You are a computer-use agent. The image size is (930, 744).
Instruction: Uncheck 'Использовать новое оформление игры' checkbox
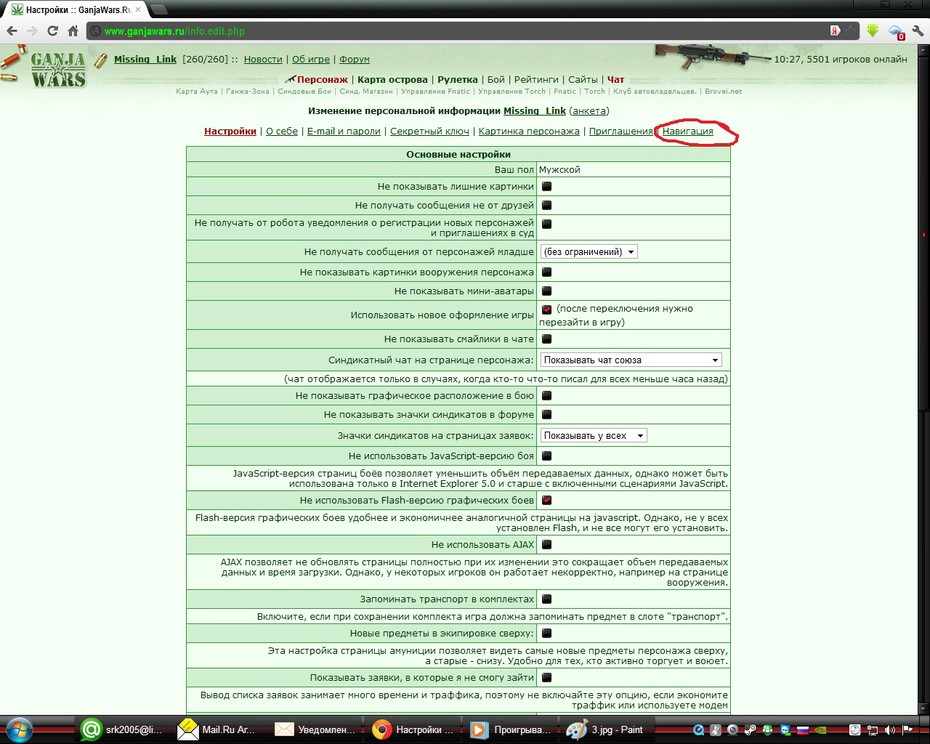pos(547,309)
